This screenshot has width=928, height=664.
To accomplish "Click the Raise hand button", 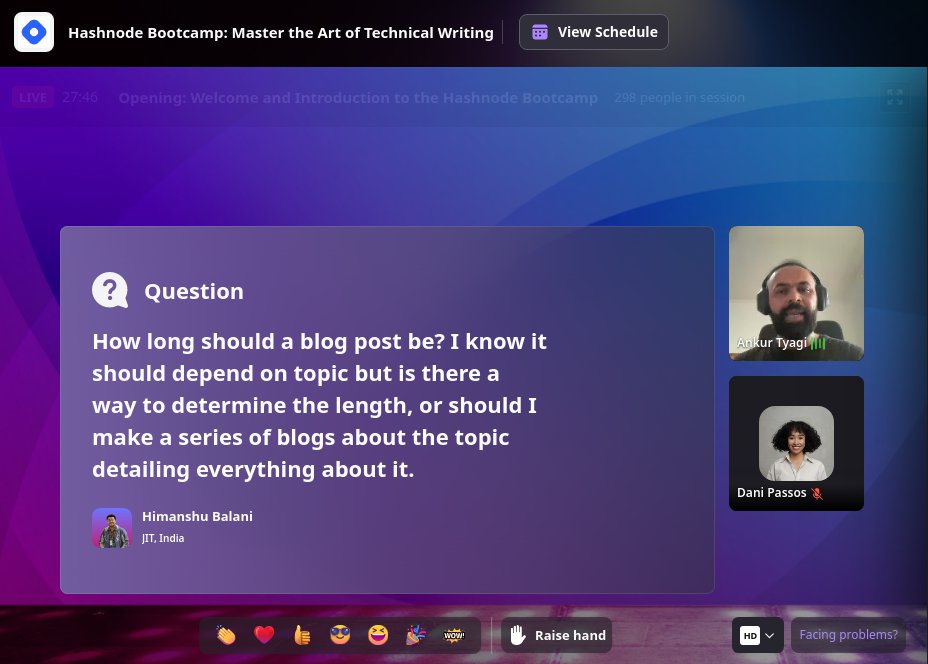I will 556,635.
